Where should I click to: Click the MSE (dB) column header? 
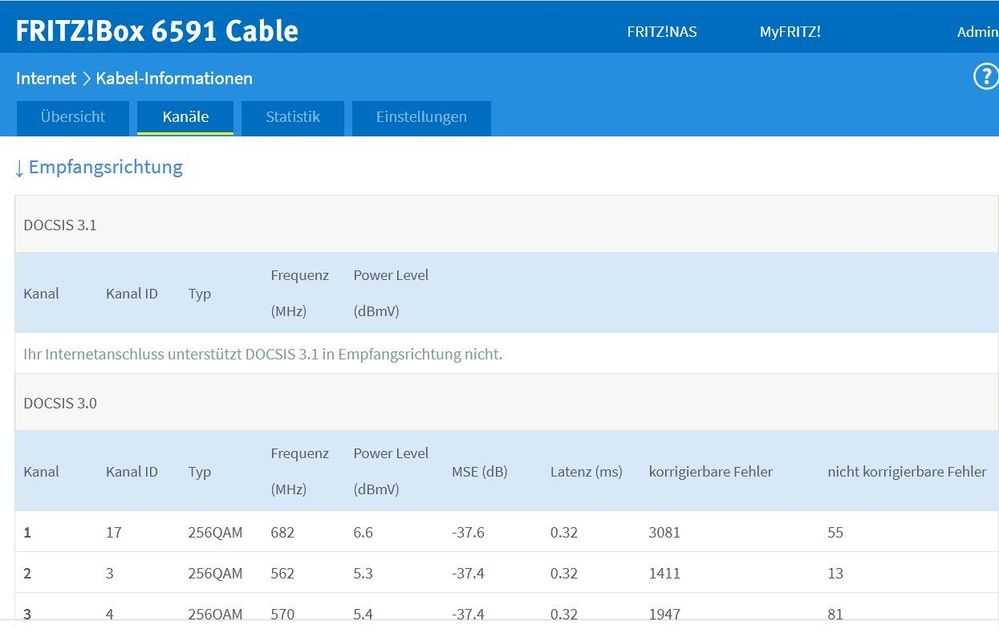(480, 471)
